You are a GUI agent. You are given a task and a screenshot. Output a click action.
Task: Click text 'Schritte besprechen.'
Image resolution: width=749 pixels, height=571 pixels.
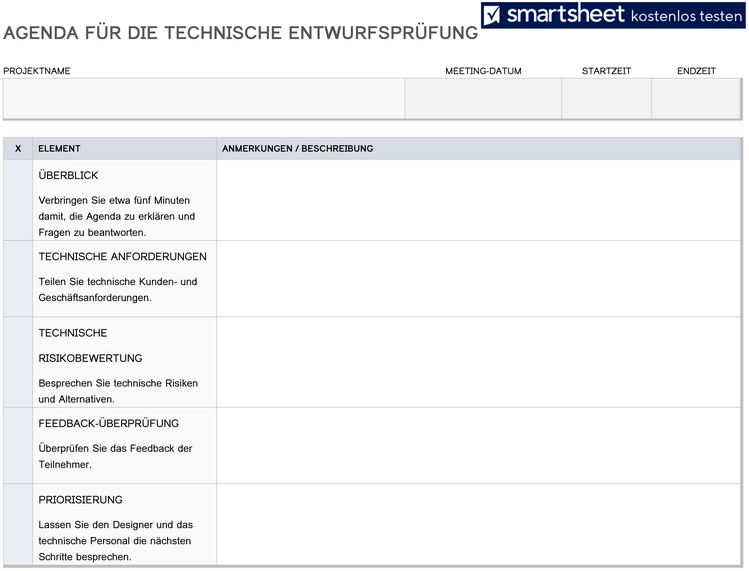point(85,557)
